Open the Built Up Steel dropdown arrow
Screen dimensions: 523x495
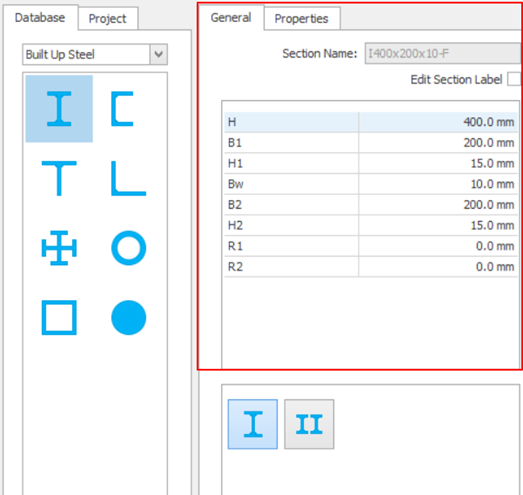click(159, 54)
